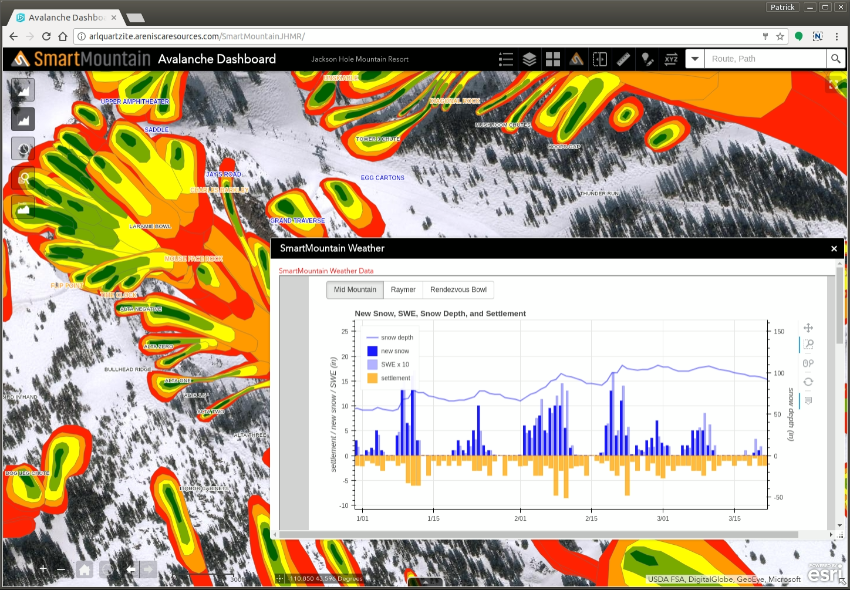The height and width of the screenshot is (590, 850).
Task: Activate the swipe compare tool icon
Action: tap(600, 59)
